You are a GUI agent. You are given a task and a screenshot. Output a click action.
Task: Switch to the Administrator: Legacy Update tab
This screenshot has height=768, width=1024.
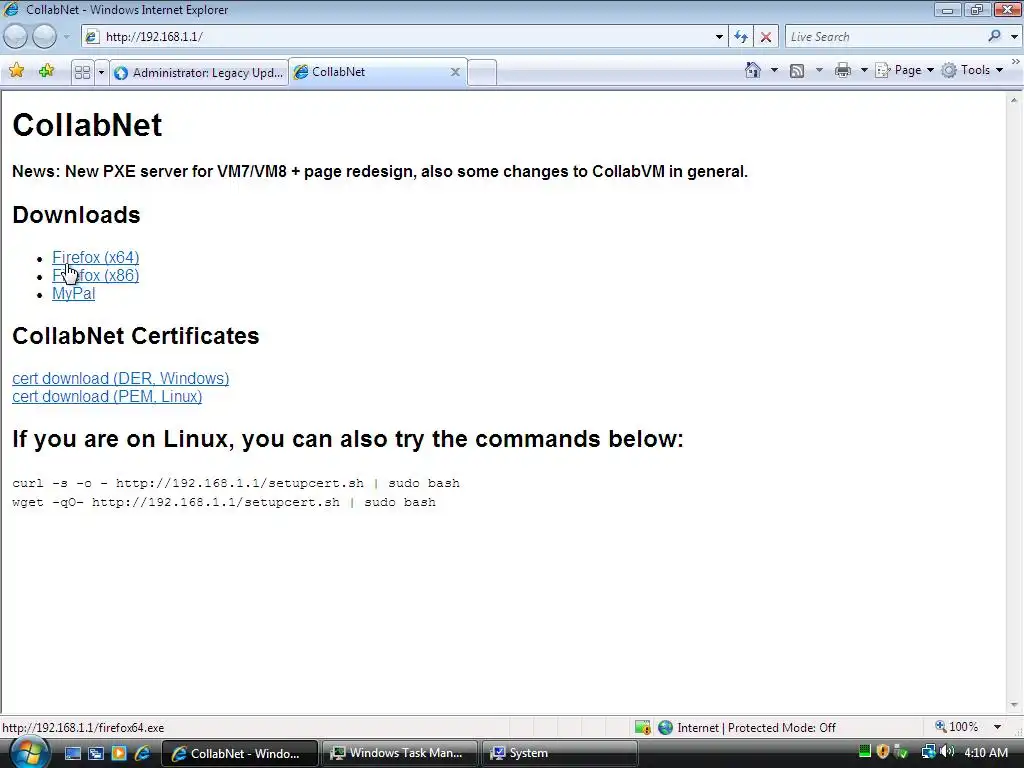[x=199, y=72]
